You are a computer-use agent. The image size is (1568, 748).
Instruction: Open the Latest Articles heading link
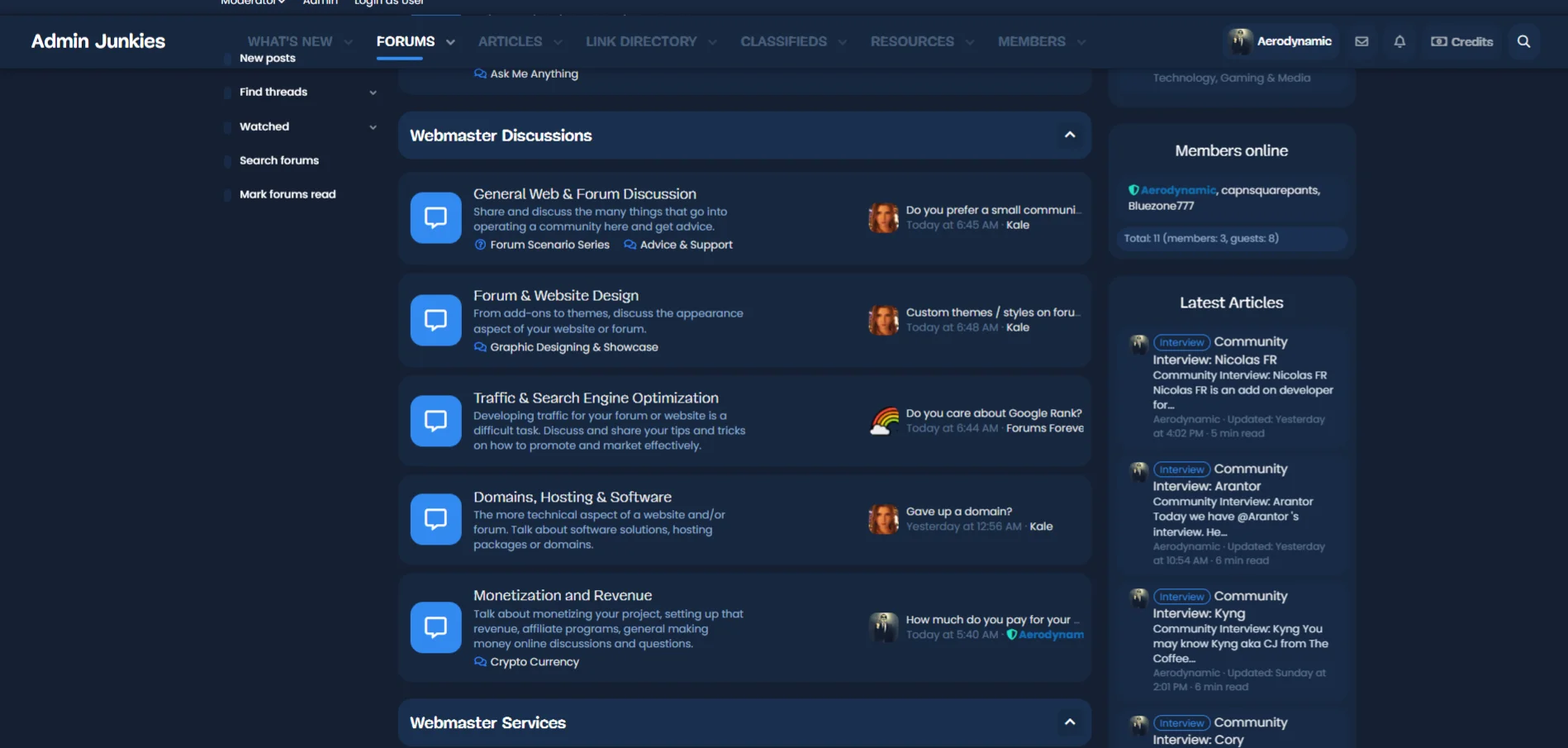(1231, 303)
